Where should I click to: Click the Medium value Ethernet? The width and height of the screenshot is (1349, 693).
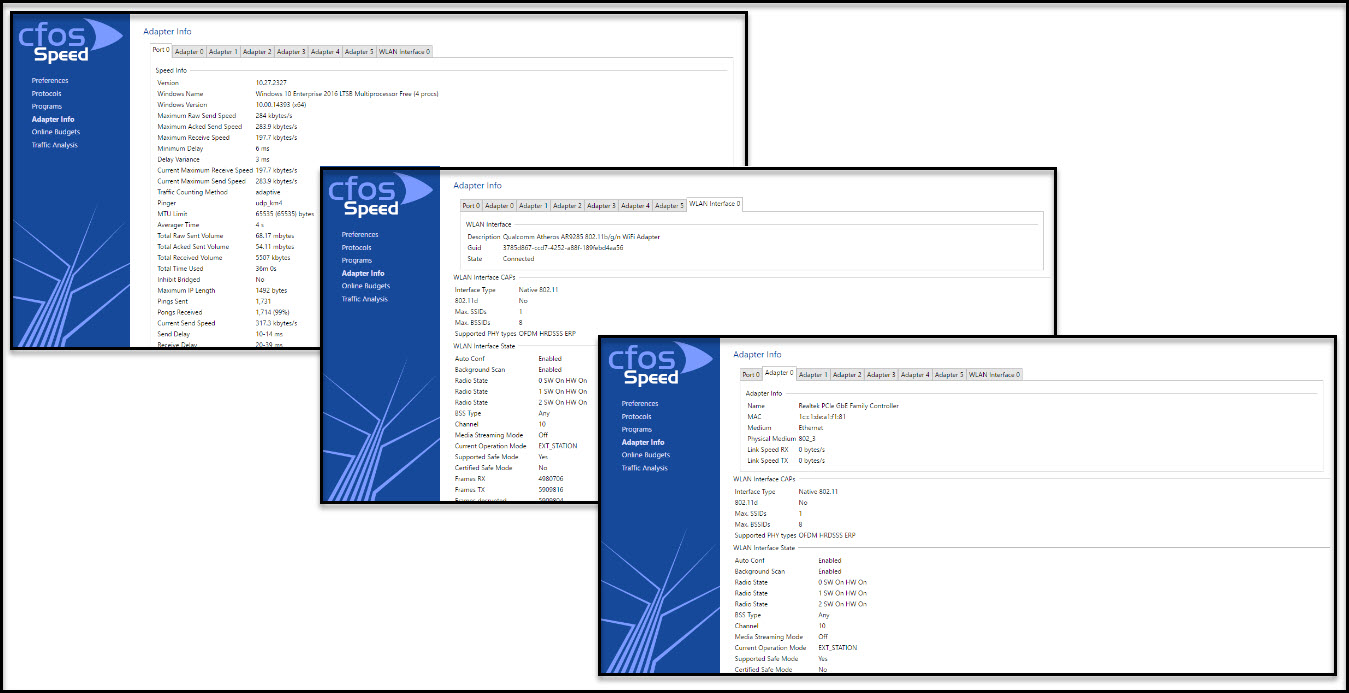pyautogui.click(x=811, y=428)
